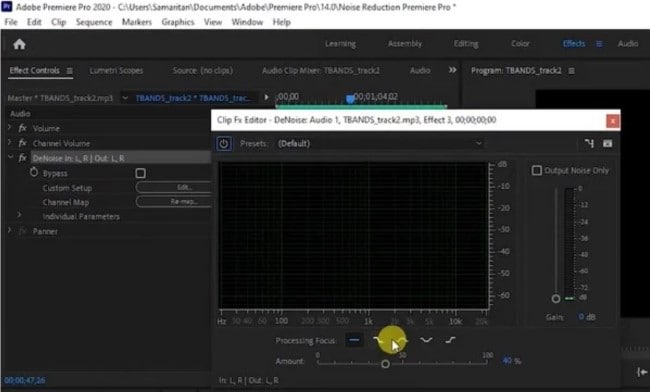Image resolution: width=650 pixels, height=392 pixels.
Task: Click the Custom Setup Edit button
Action: coord(173,187)
